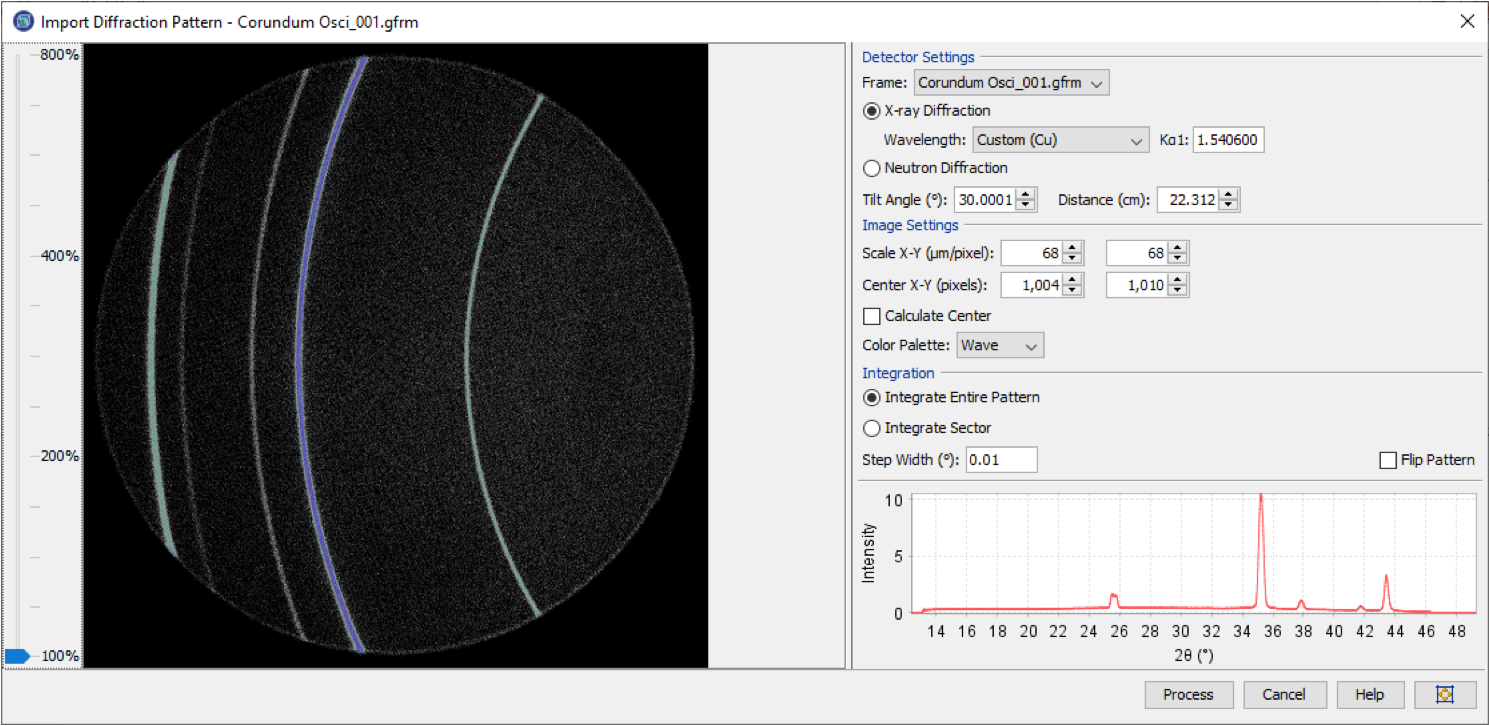This screenshot has height=726, width=1489.
Task: Open the Color Palette Wave dropdown
Action: coord(1000,346)
